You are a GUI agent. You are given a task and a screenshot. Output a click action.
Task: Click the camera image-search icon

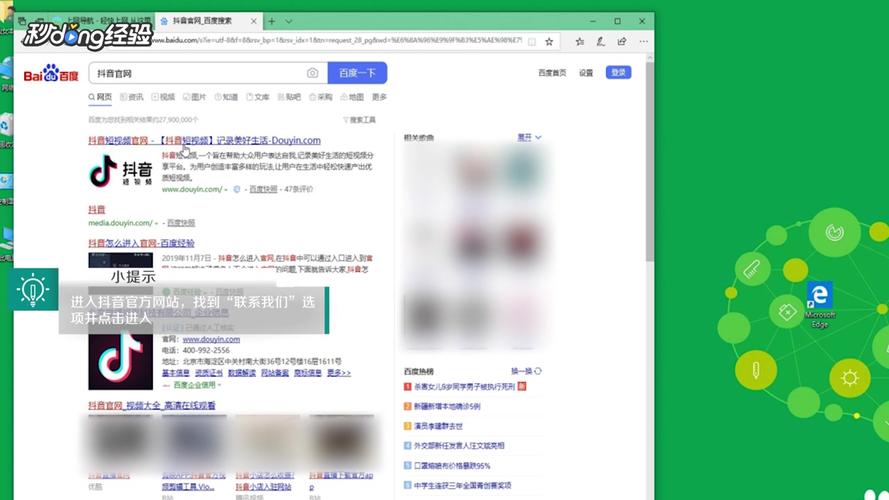[x=312, y=73]
